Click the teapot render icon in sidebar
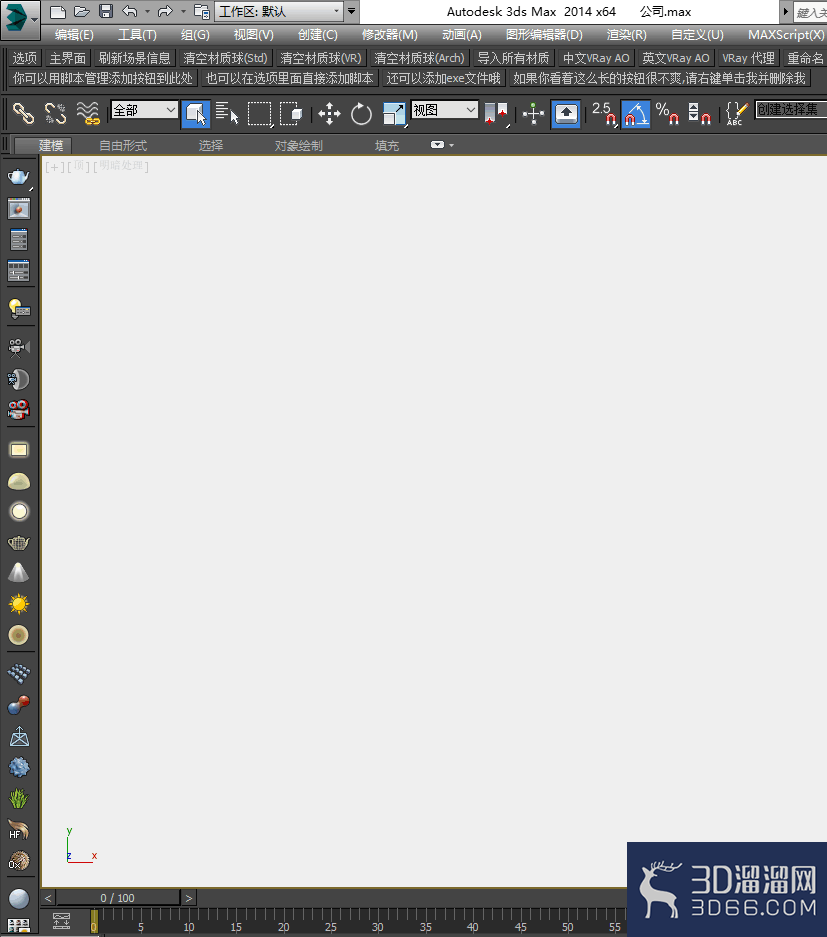Image resolution: width=827 pixels, height=937 pixels. (x=19, y=177)
